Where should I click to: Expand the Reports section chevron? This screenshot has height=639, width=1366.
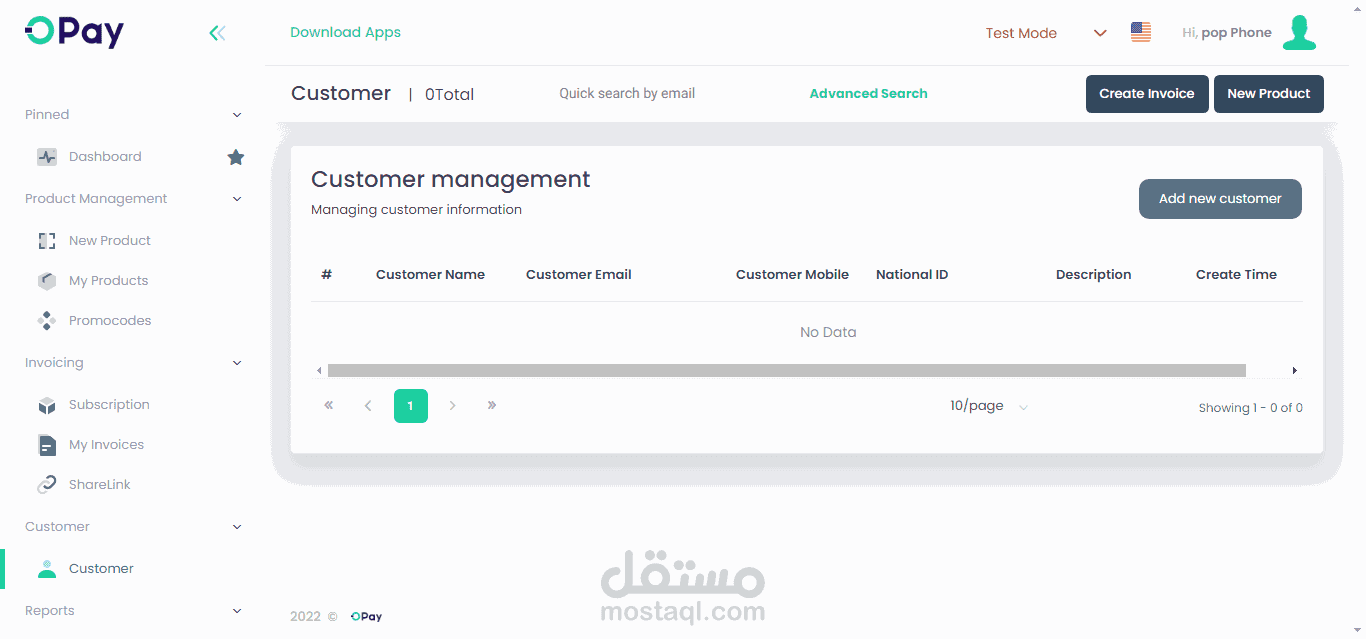point(237,611)
